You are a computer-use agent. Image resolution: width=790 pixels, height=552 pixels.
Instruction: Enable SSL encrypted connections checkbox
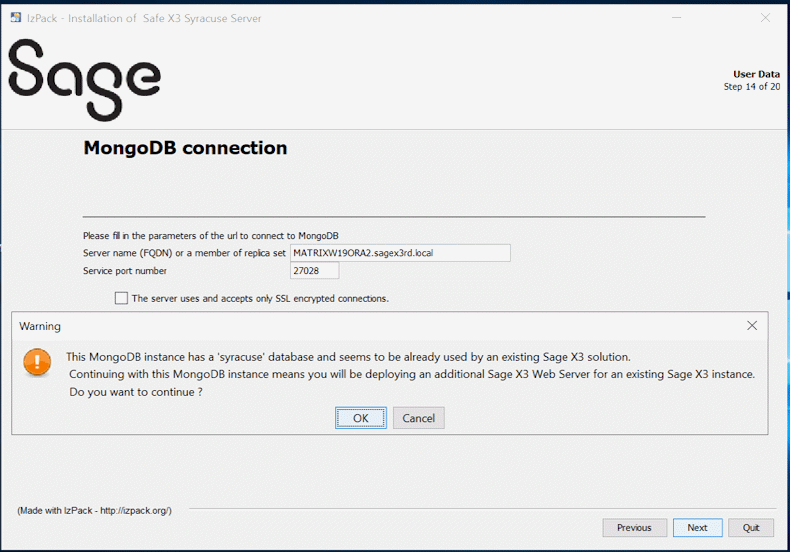[121, 298]
